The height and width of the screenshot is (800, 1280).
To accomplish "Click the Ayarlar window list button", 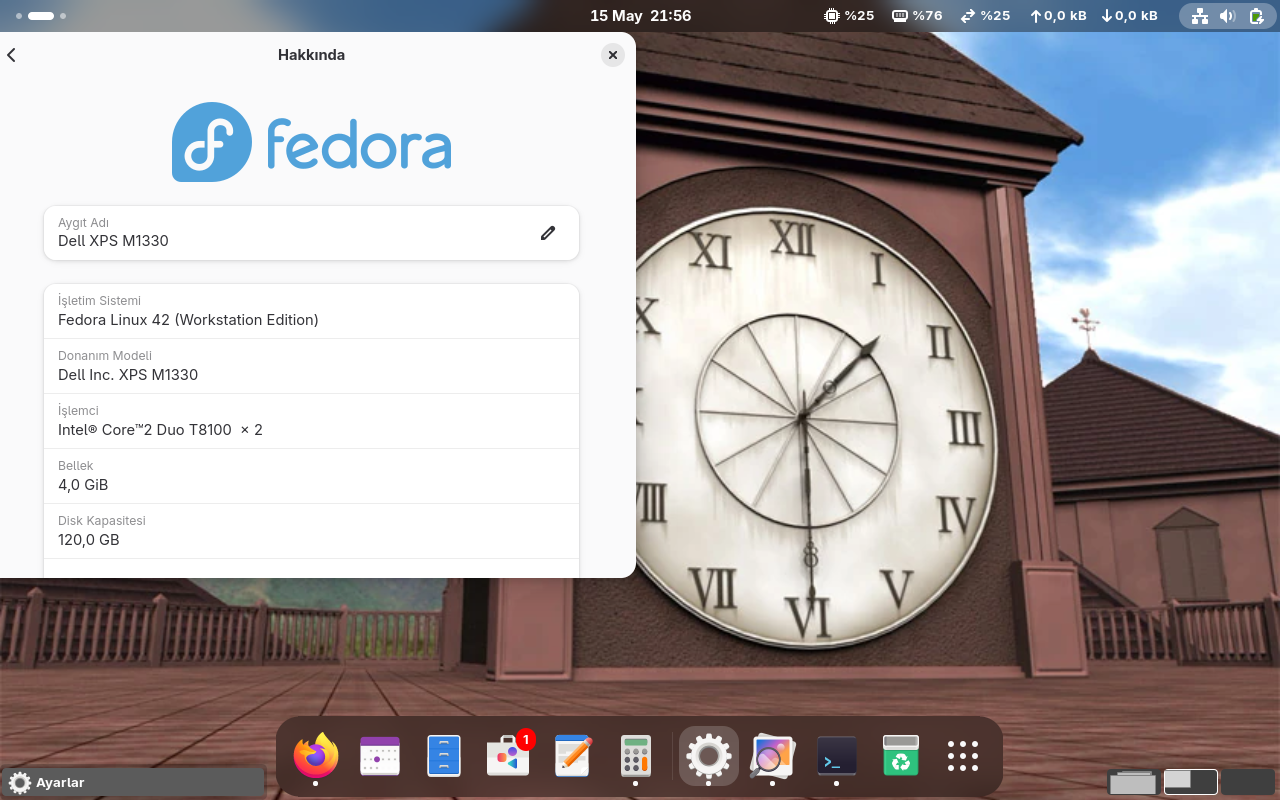I will 133,783.
